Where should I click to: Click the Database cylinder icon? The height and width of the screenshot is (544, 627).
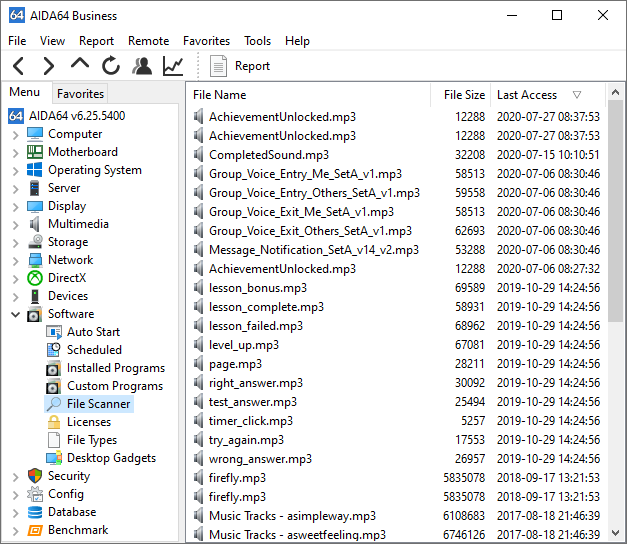35,512
